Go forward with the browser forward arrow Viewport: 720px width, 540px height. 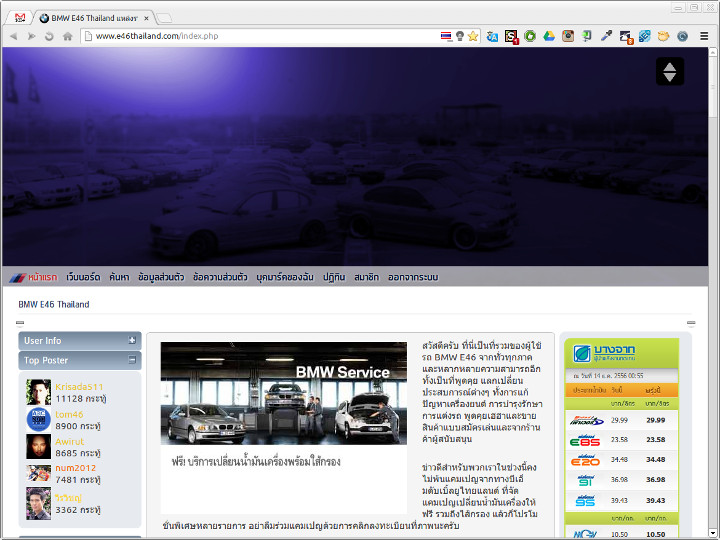point(31,36)
